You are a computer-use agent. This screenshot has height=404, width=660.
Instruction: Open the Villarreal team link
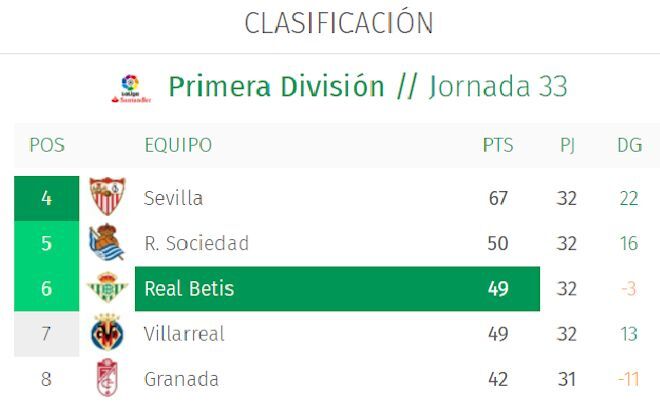click(x=184, y=334)
